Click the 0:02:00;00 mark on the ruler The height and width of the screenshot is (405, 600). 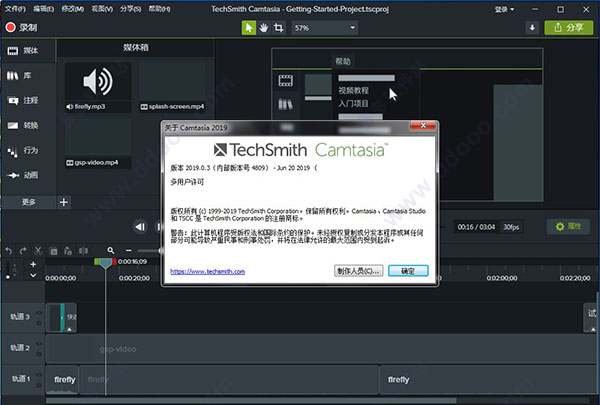coord(502,278)
